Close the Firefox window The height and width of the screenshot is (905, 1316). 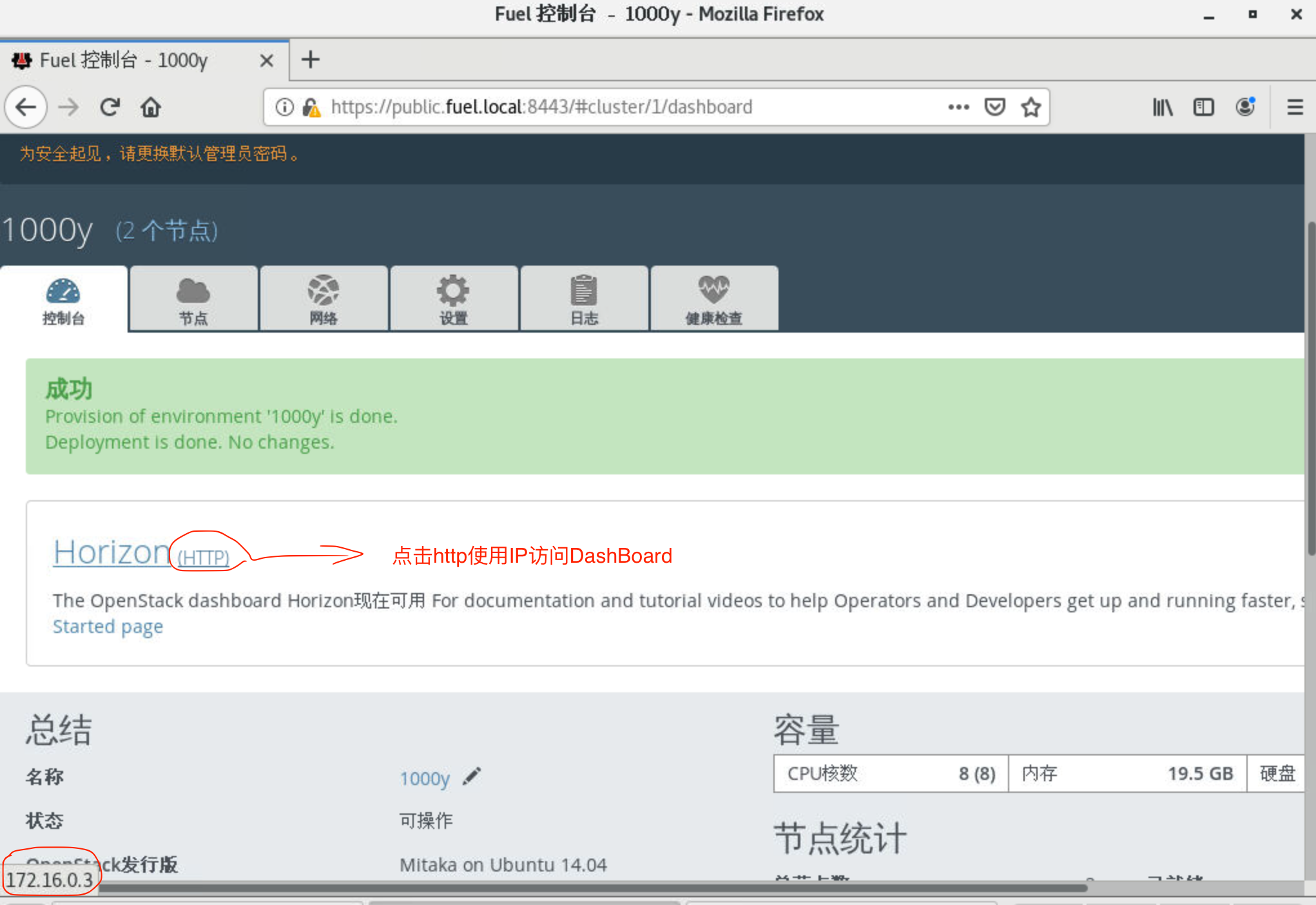[x=1296, y=14]
